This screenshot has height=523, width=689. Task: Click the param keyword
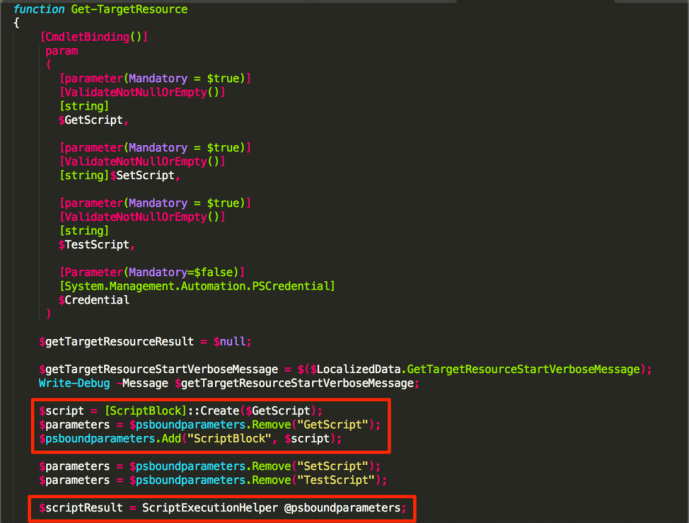(x=61, y=50)
